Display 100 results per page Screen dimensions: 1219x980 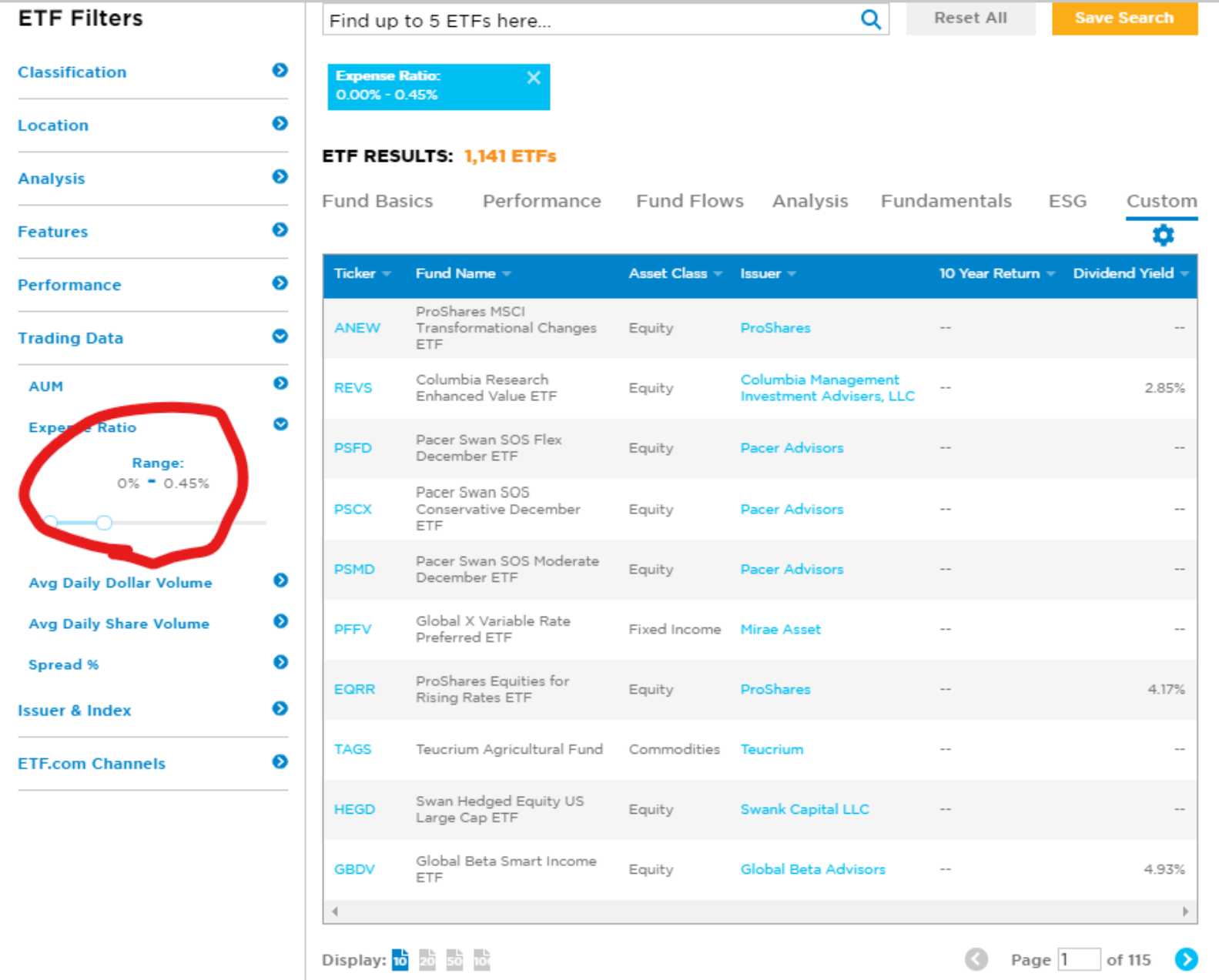[481, 959]
